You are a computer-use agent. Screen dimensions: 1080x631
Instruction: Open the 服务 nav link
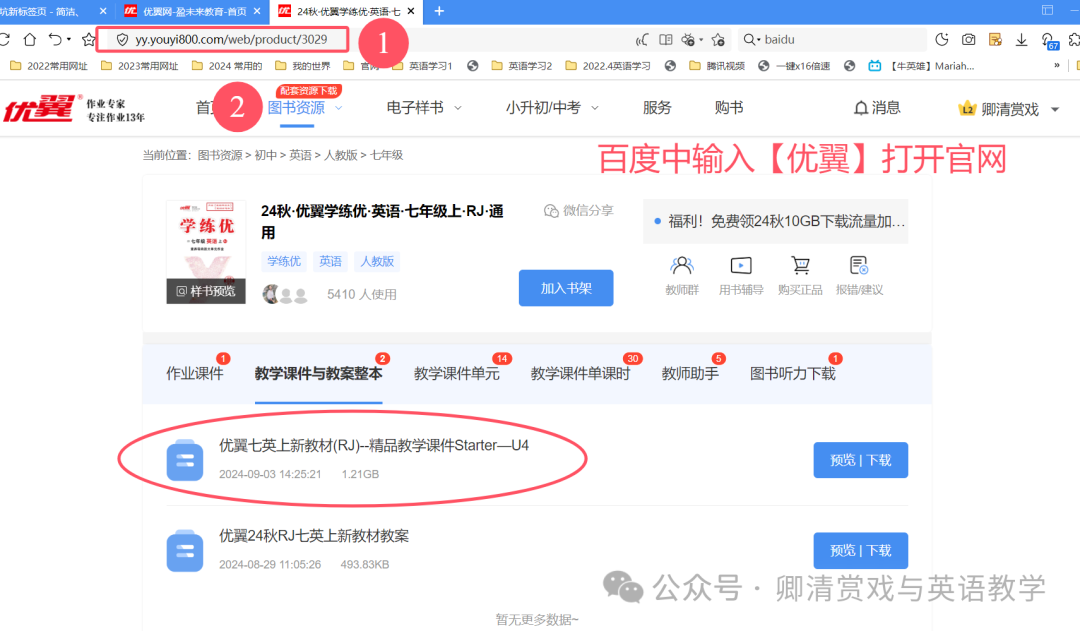(x=656, y=108)
